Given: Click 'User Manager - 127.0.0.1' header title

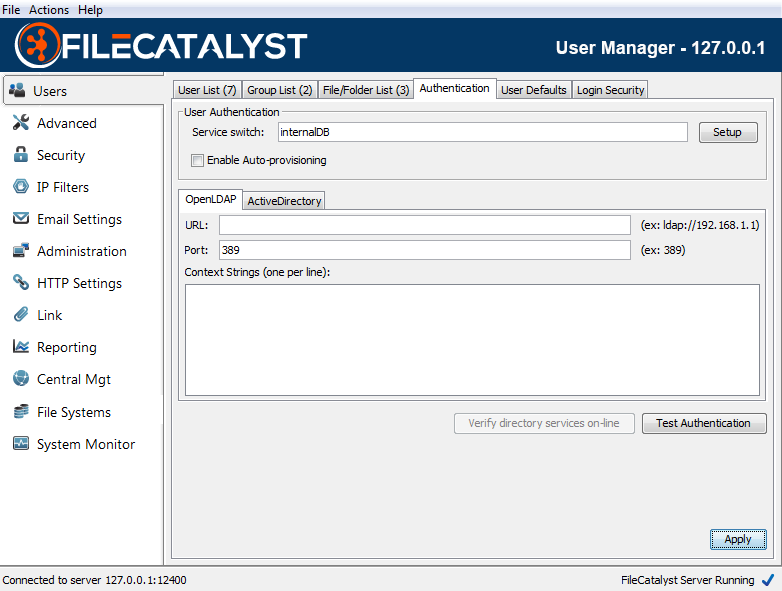Looking at the screenshot, I should coord(660,48).
